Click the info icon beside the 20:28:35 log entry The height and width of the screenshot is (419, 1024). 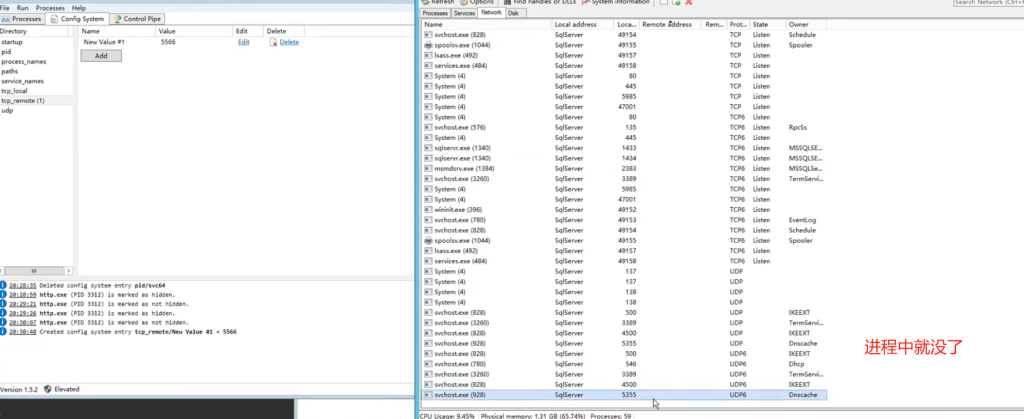click(3, 285)
